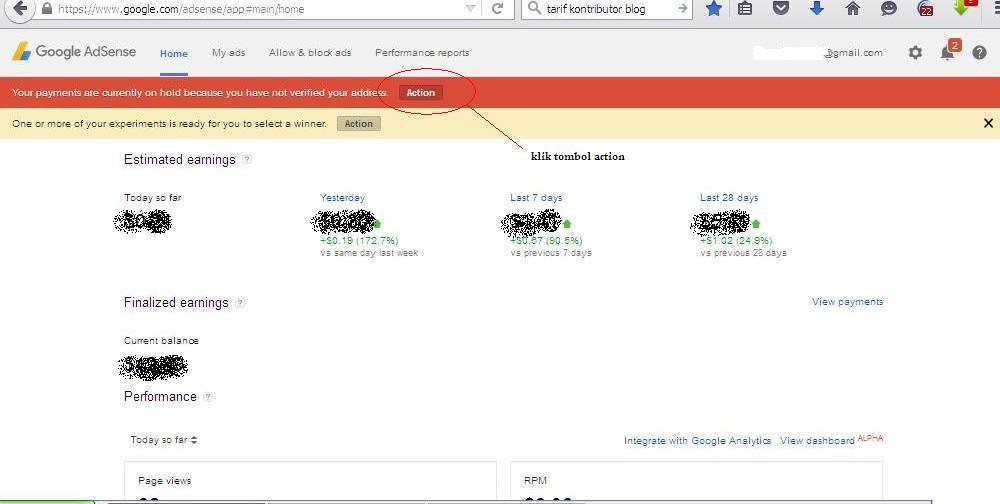Open the Last 7 days earnings link

click(536, 198)
